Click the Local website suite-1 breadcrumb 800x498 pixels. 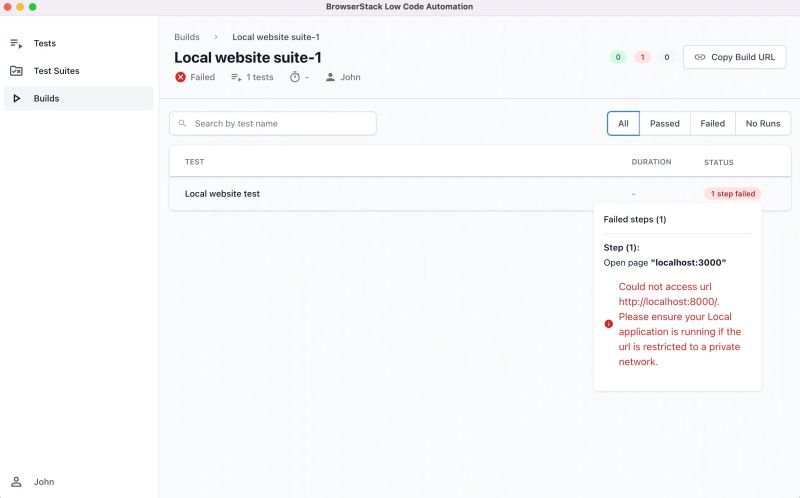[x=276, y=37]
